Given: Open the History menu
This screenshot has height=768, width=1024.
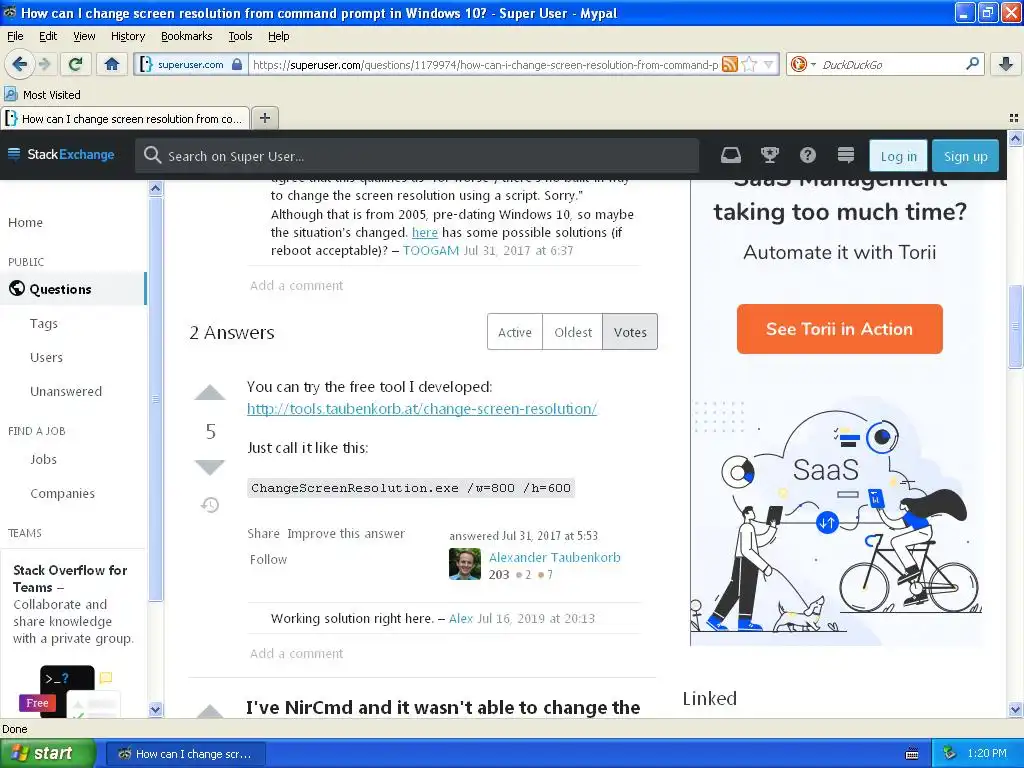Looking at the screenshot, I should (128, 36).
